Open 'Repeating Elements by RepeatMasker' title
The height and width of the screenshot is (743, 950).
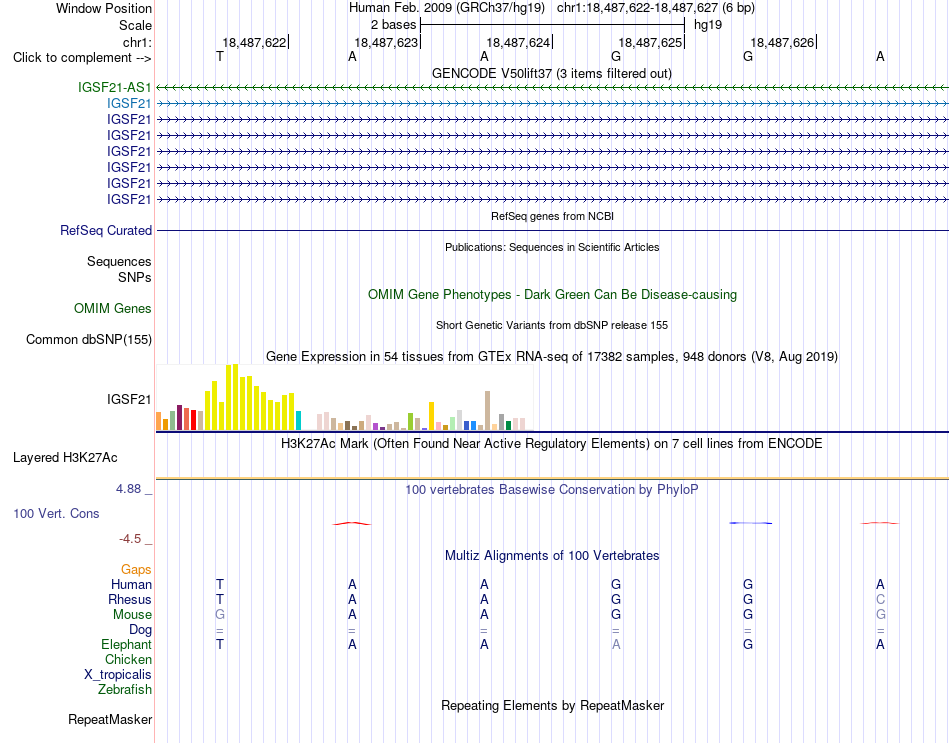[x=552, y=705]
